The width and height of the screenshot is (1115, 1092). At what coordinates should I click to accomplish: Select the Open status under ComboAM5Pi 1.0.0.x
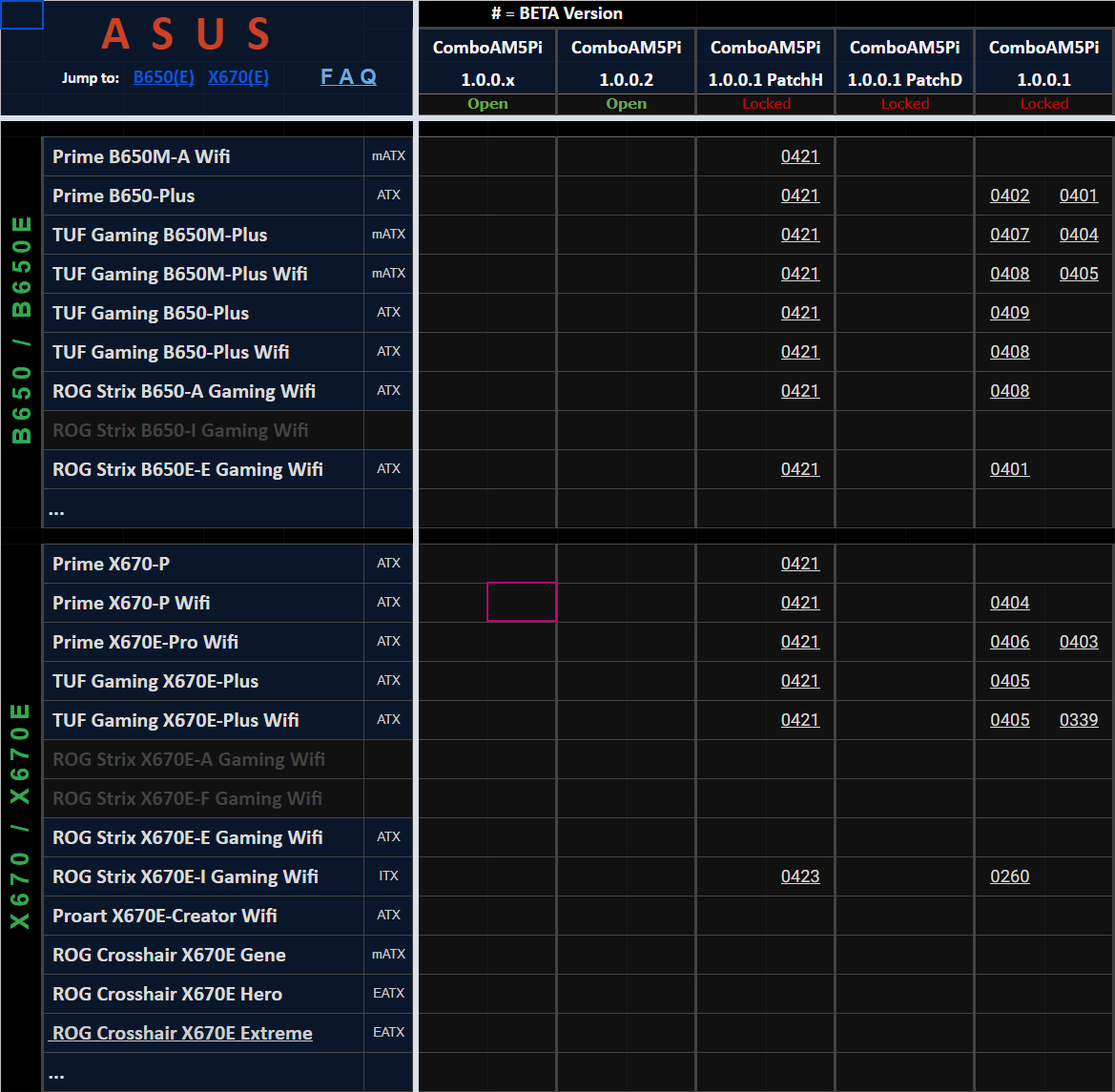[x=487, y=104]
